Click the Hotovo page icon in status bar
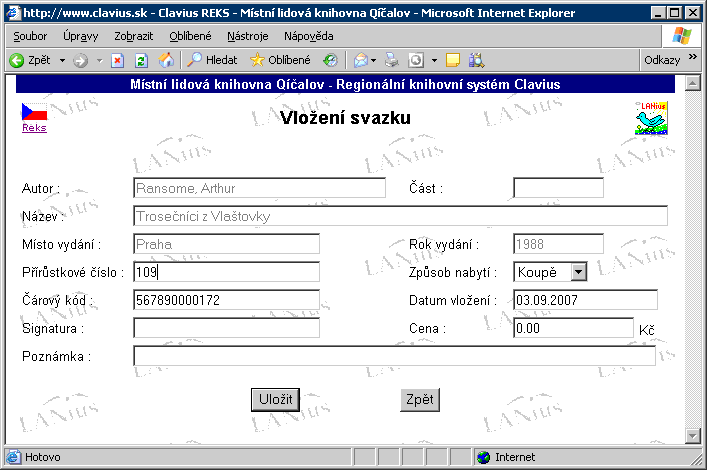 pyautogui.click(x=13, y=457)
